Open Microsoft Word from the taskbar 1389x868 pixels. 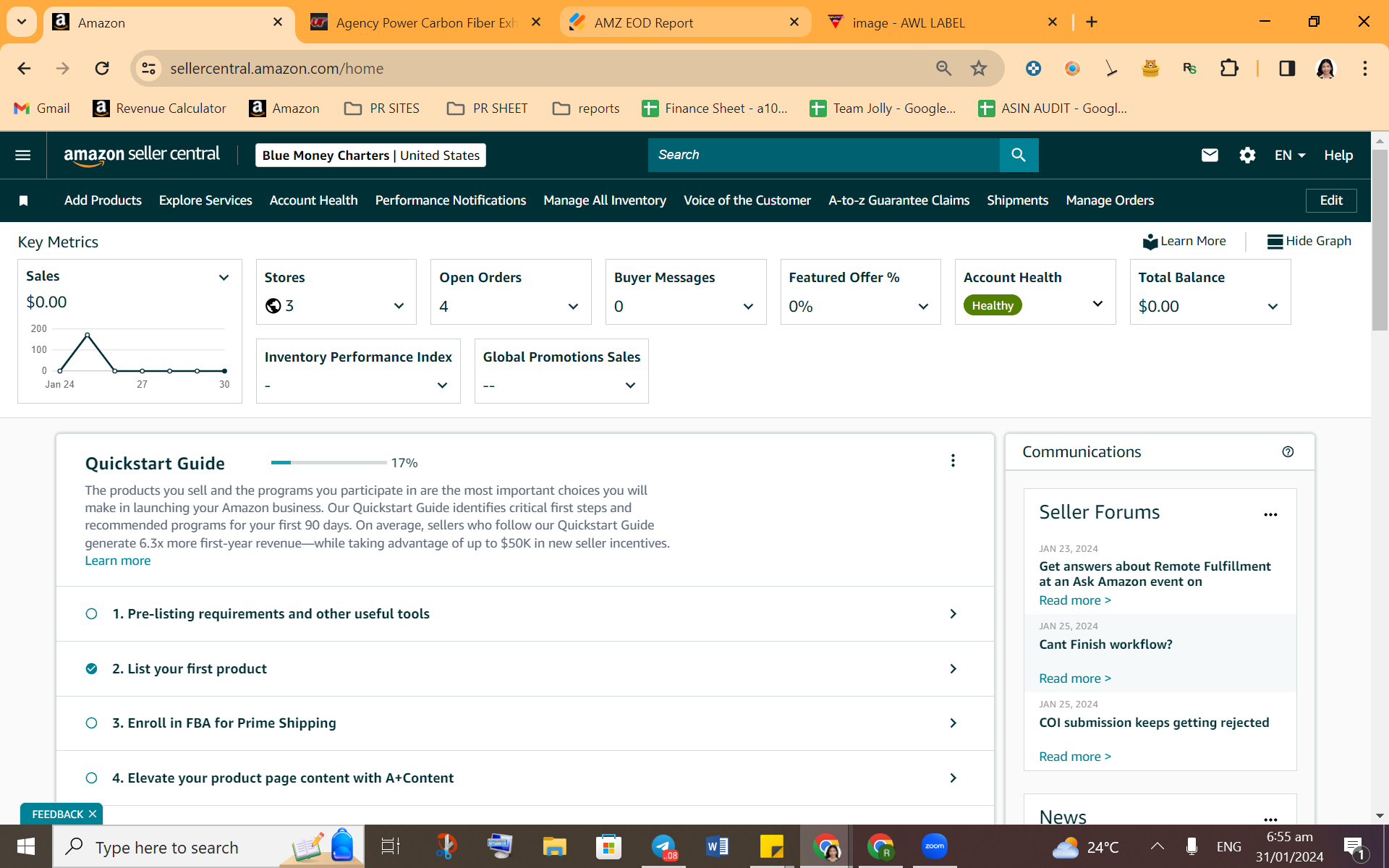717,846
